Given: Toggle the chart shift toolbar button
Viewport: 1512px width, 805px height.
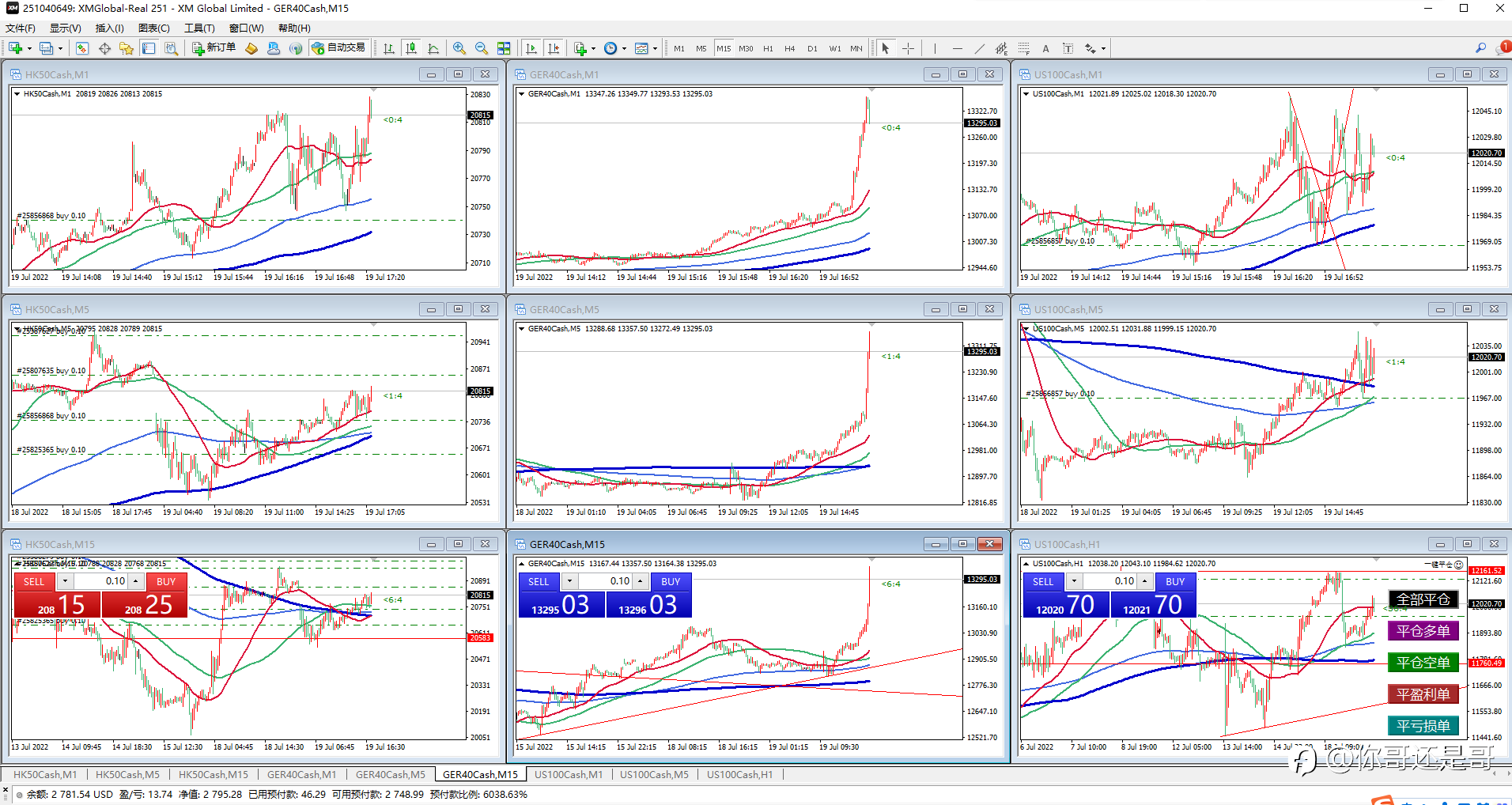Looking at the screenshot, I should pyautogui.click(x=554, y=48).
